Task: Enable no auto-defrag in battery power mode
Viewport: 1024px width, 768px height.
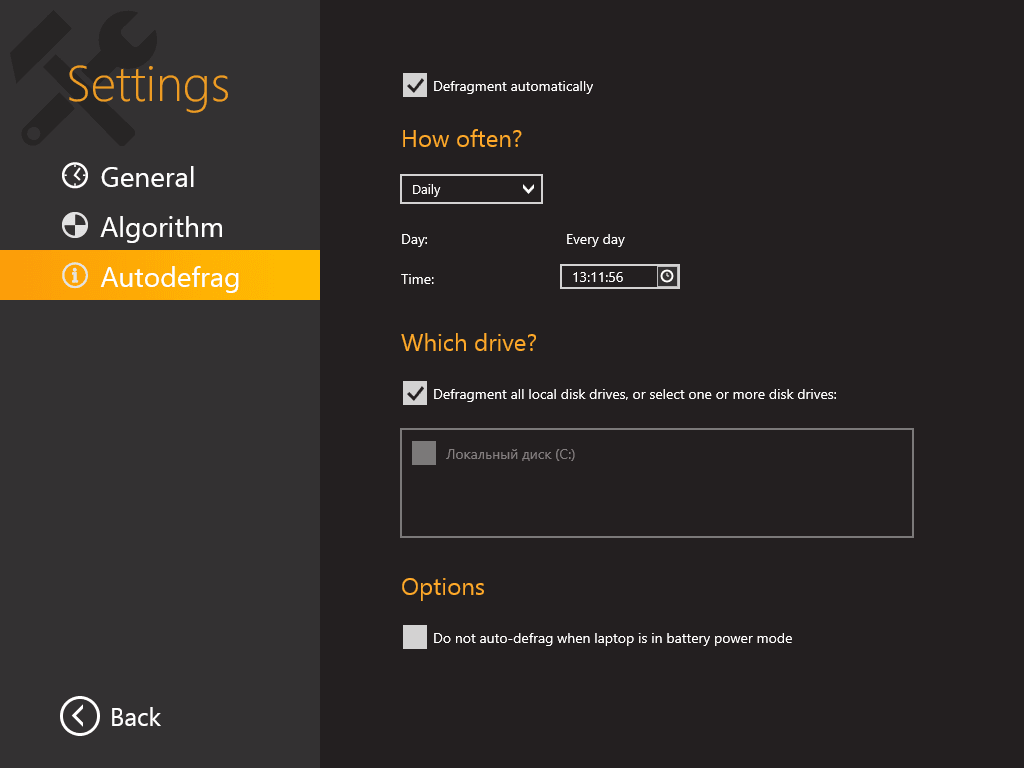Action: coord(415,637)
